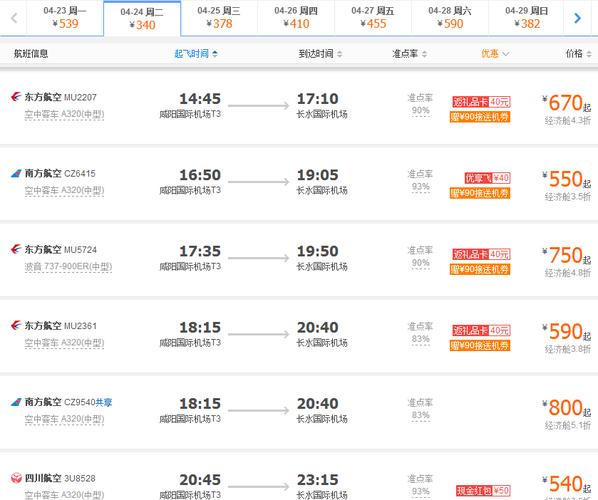The height and width of the screenshot is (500, 598).
Task: Expand the 优惠 discount filter
Action: tap(495, 54)
